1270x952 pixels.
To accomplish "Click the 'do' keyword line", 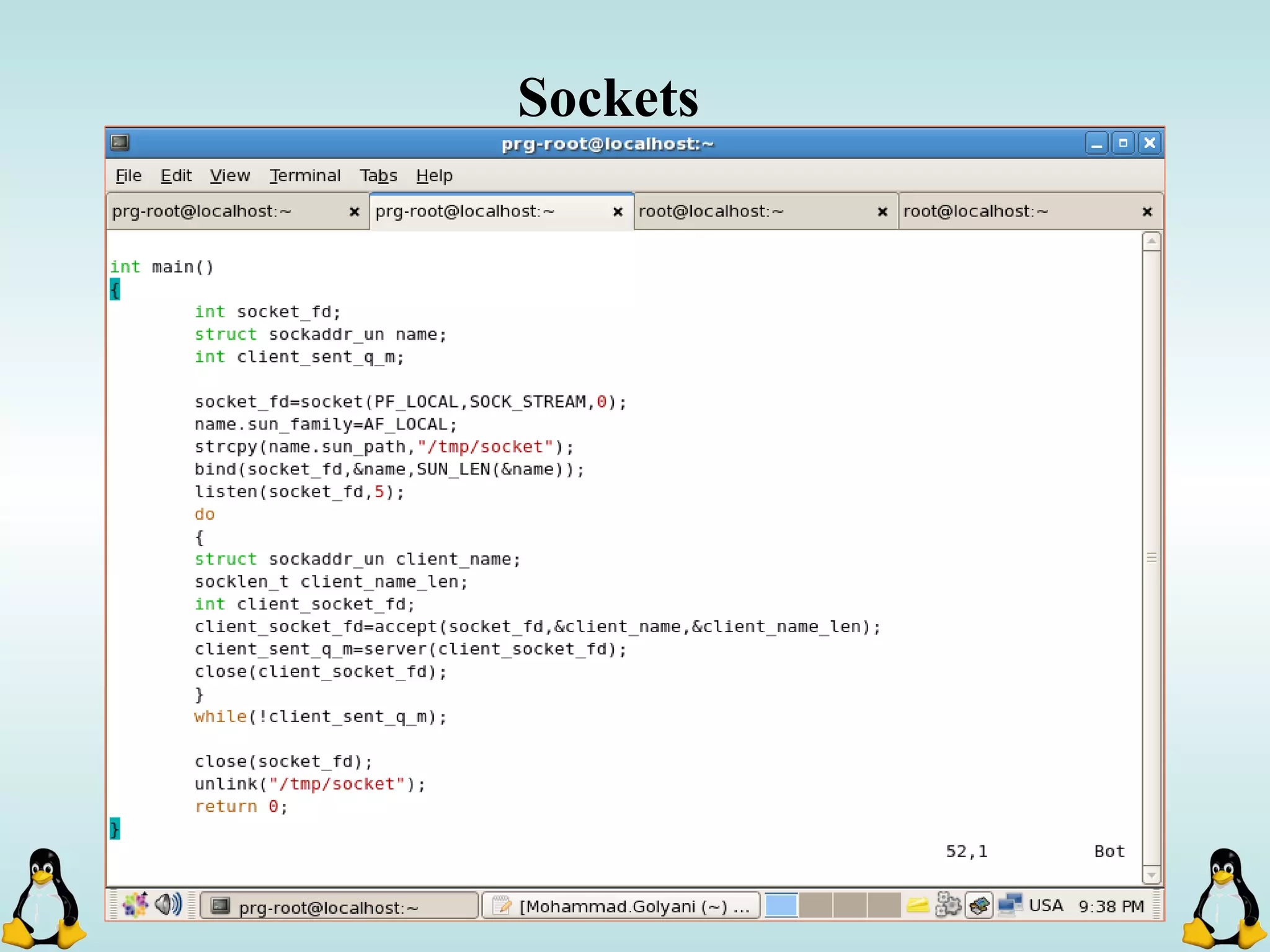I will (205, 514).
